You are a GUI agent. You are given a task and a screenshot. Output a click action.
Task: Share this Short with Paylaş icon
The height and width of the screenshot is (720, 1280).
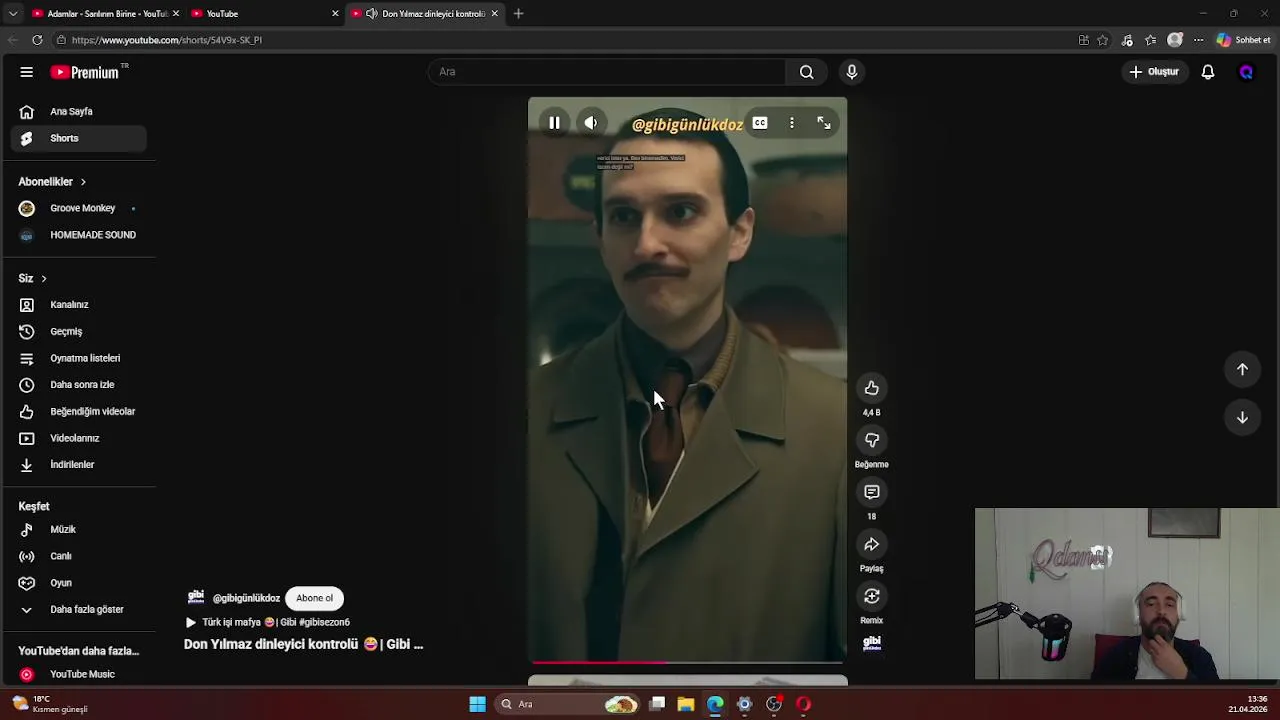coord(872,544)
